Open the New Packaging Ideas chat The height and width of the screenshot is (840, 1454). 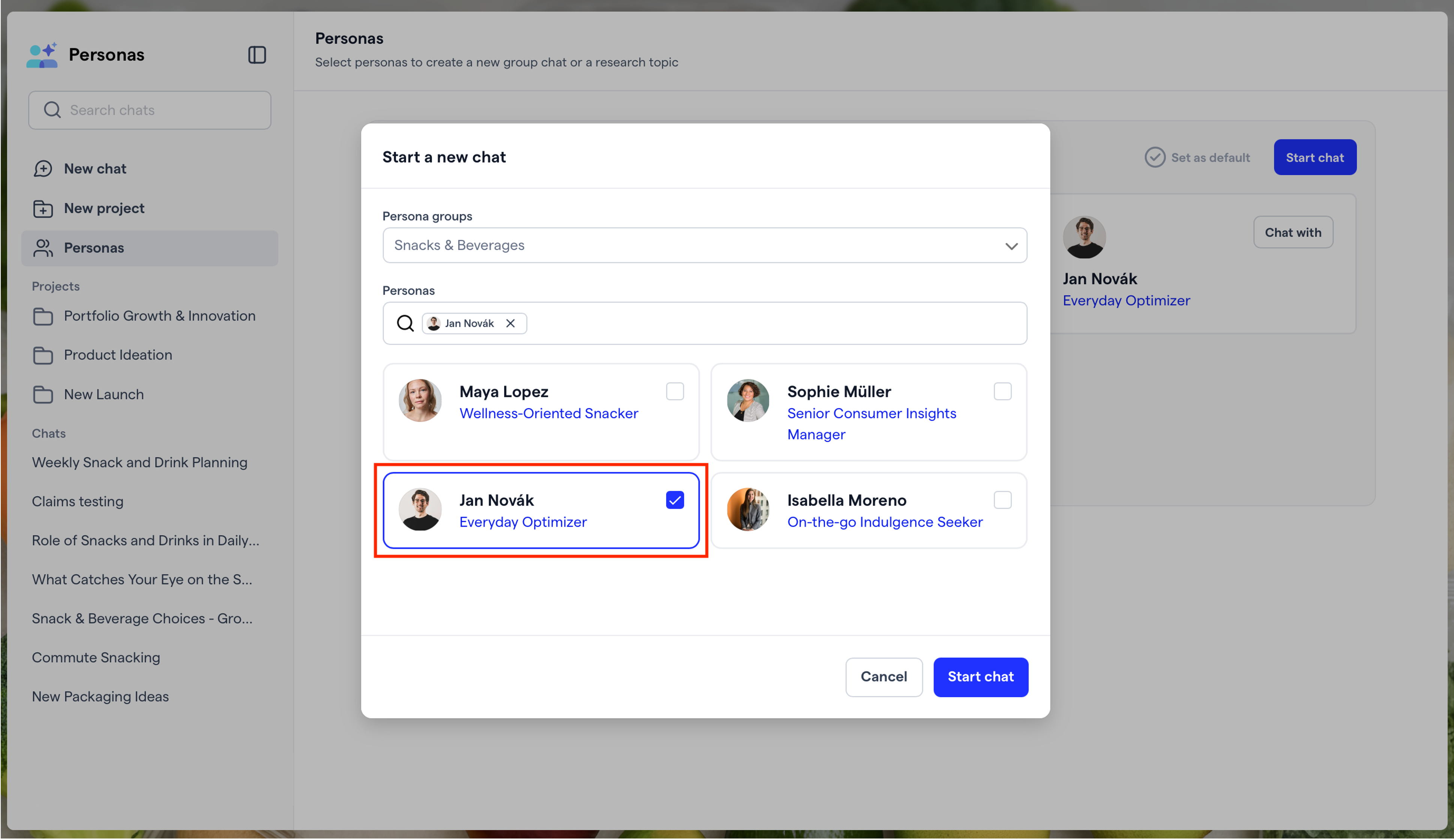tap(101, 696)
